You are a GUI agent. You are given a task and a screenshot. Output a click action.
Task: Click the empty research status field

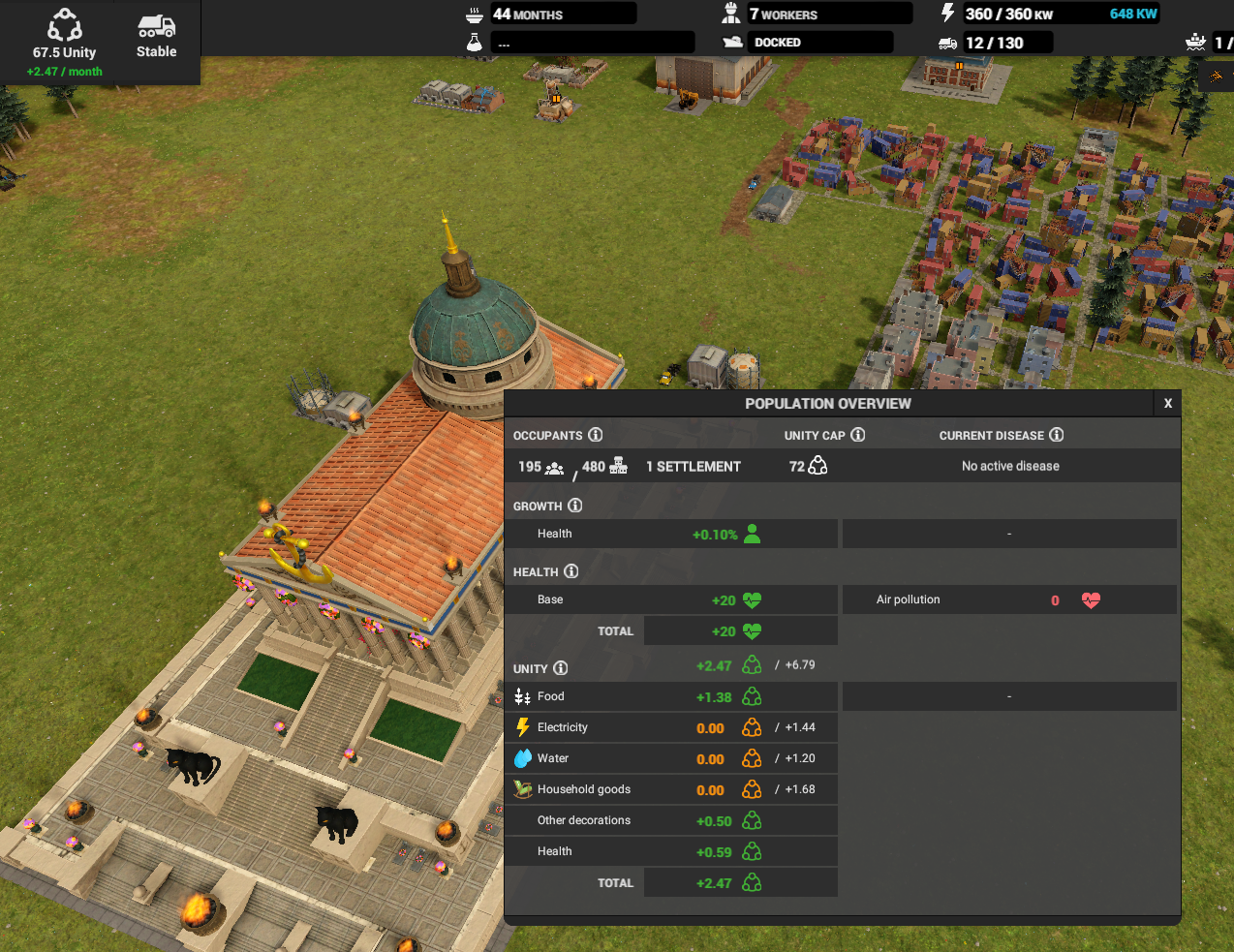[593, 43]
